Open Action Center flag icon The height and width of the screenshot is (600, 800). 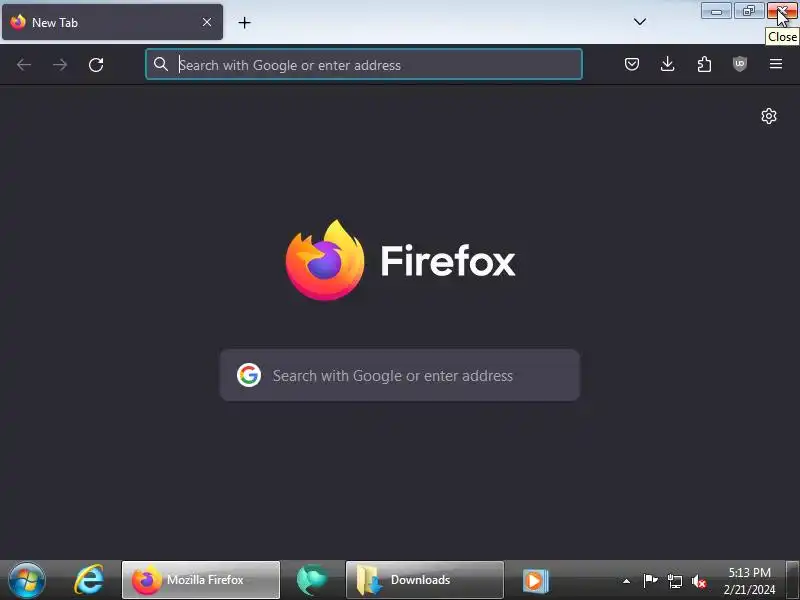click(650, 581)
